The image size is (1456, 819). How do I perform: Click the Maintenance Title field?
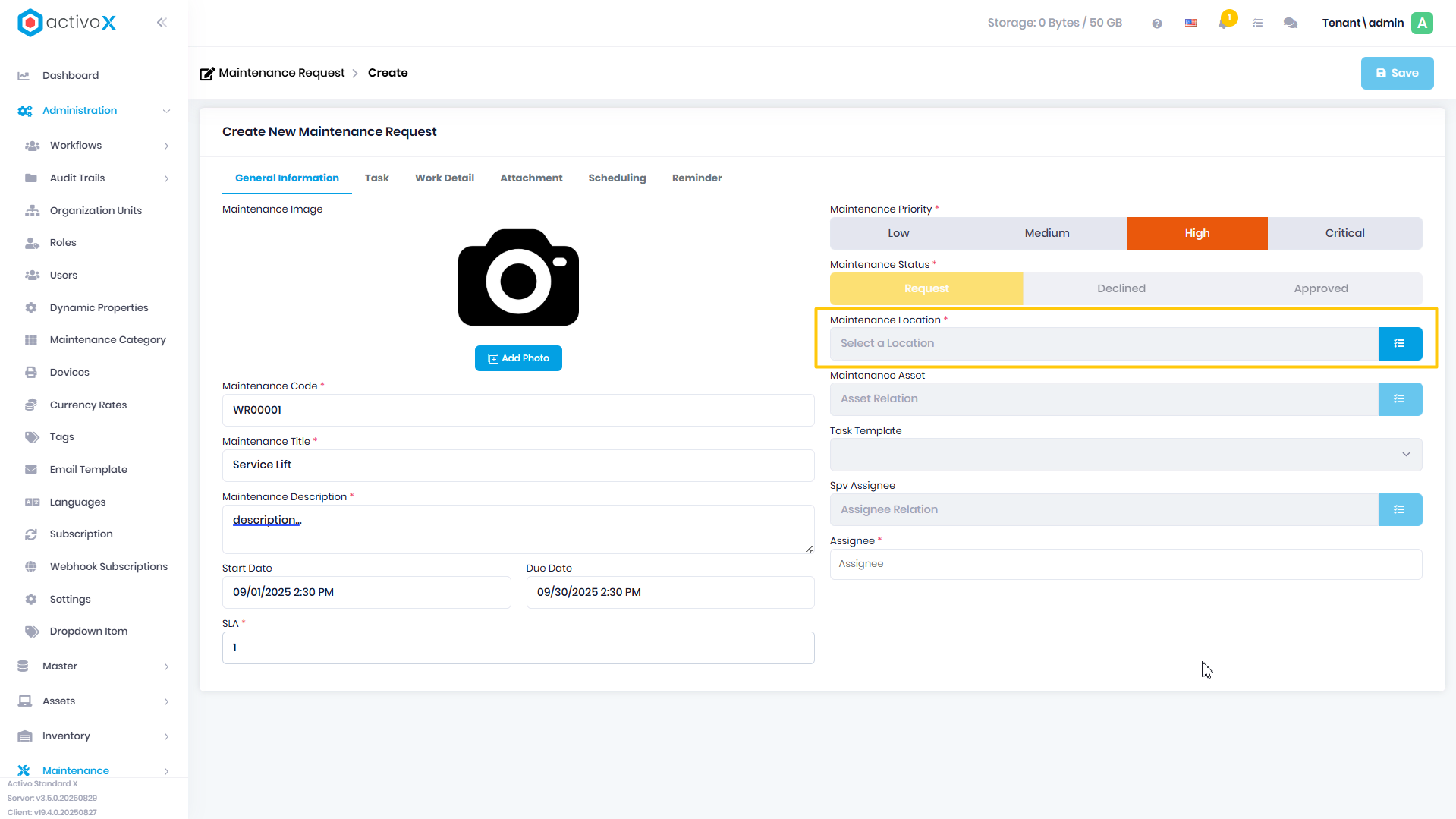(518, 465)
